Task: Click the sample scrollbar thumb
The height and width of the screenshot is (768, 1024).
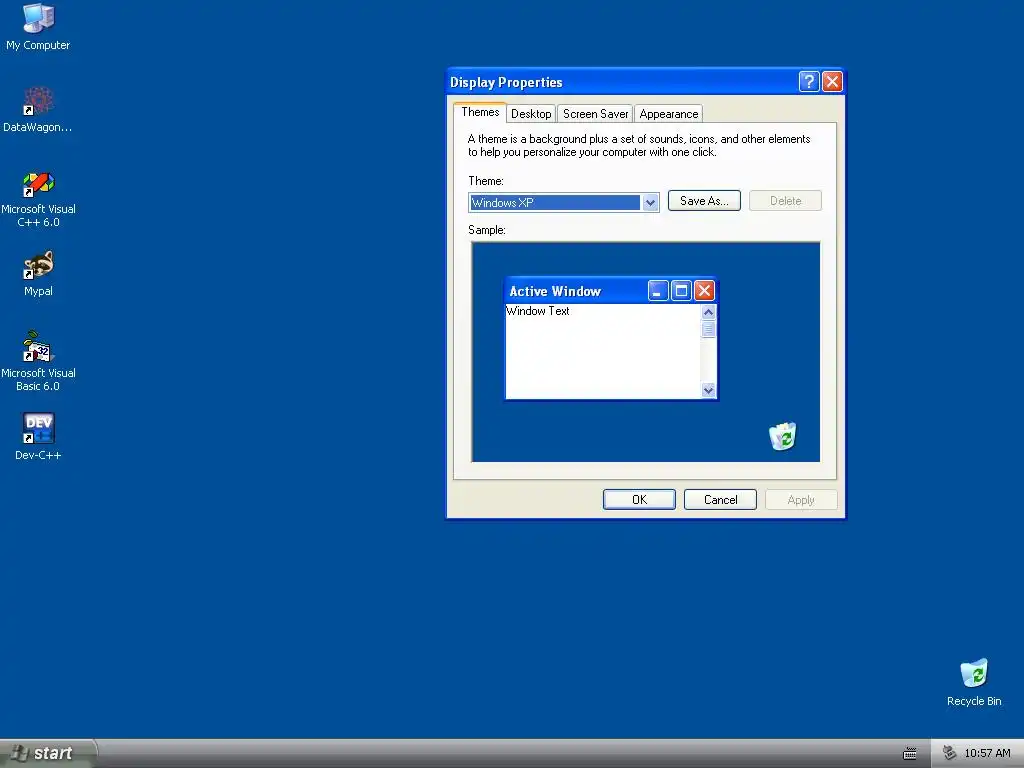Action: pos(708,330)
